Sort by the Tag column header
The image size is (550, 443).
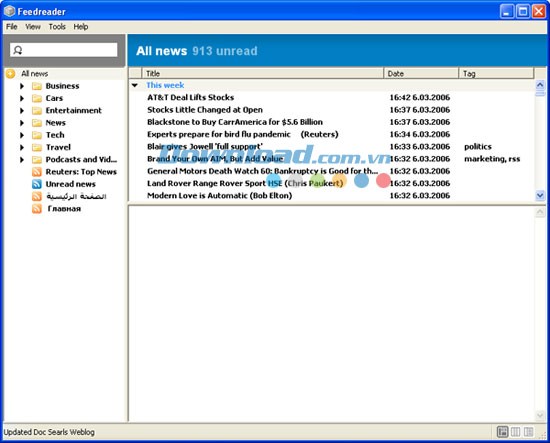tap(496, 73)
